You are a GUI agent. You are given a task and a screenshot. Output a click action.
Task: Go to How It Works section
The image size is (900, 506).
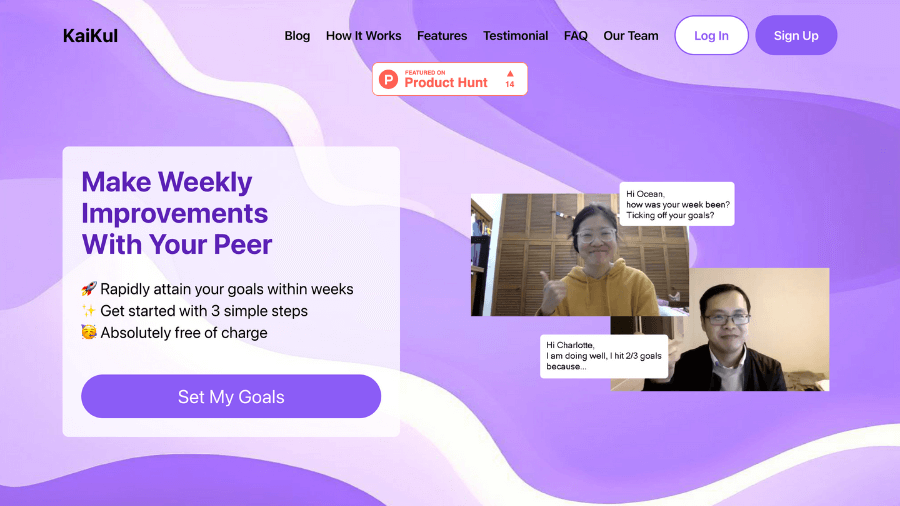(x=363, y=36)
